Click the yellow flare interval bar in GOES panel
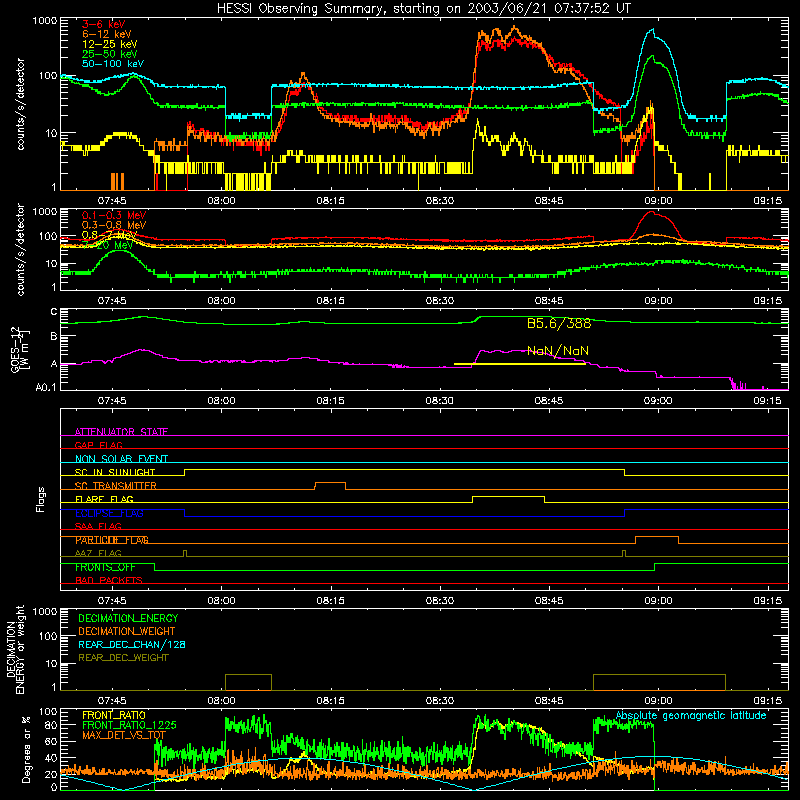Image resolution: width=800 pixels, height=800 pixels. tap(519, 364)
